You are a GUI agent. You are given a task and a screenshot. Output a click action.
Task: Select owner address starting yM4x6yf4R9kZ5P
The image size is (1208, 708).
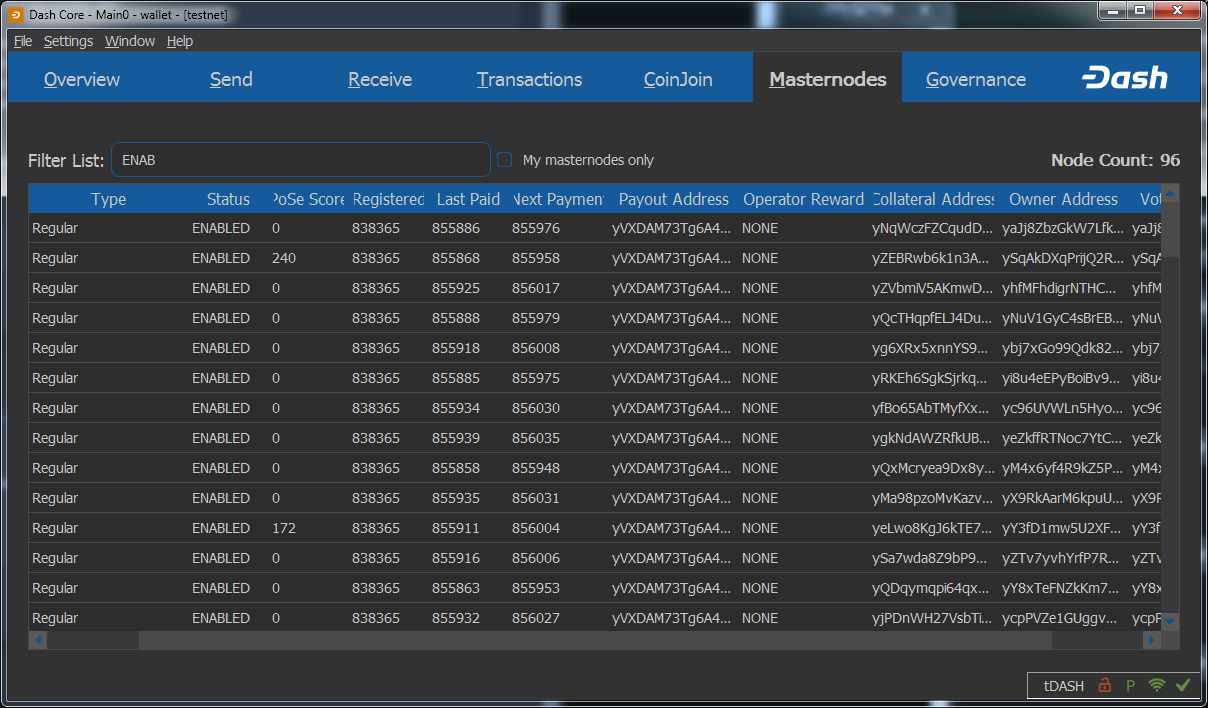click(1063, 468)
